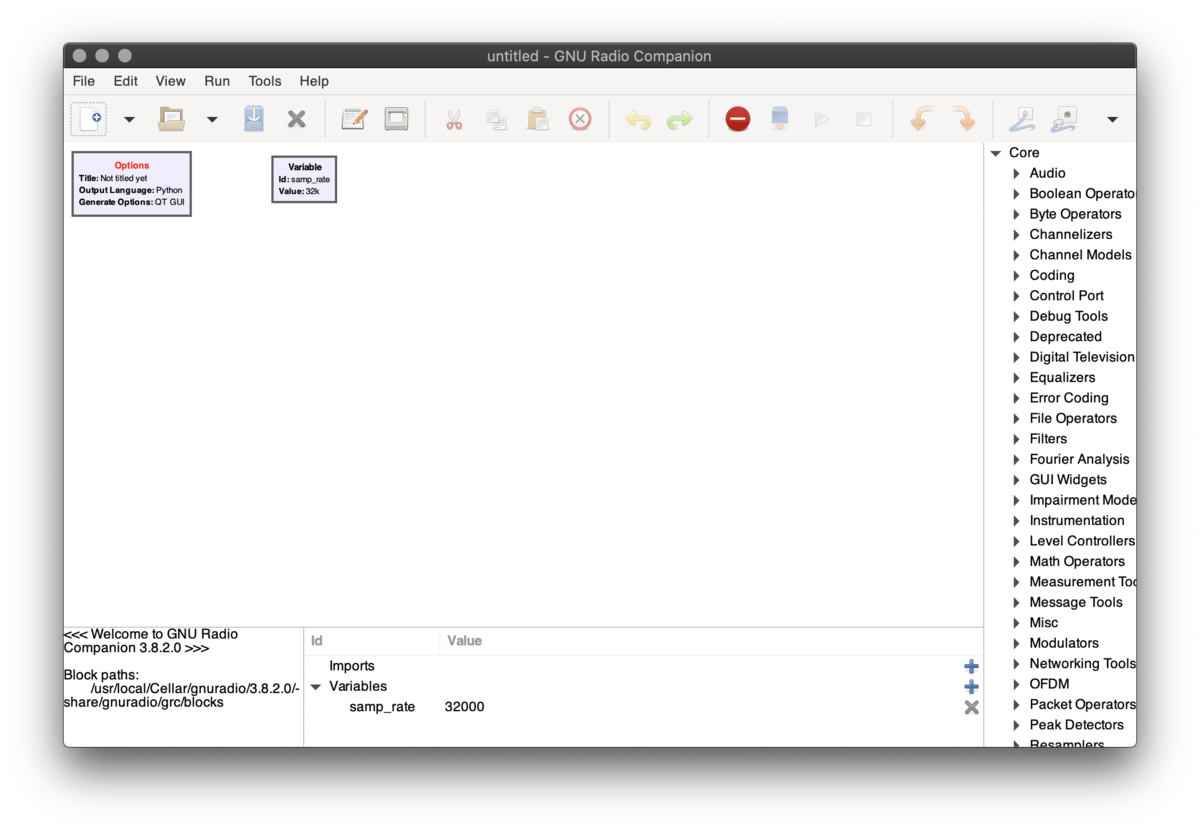Collapse the Variables section triangle
Viewport: 1200px width, 831px height.
tap(316, 687)
